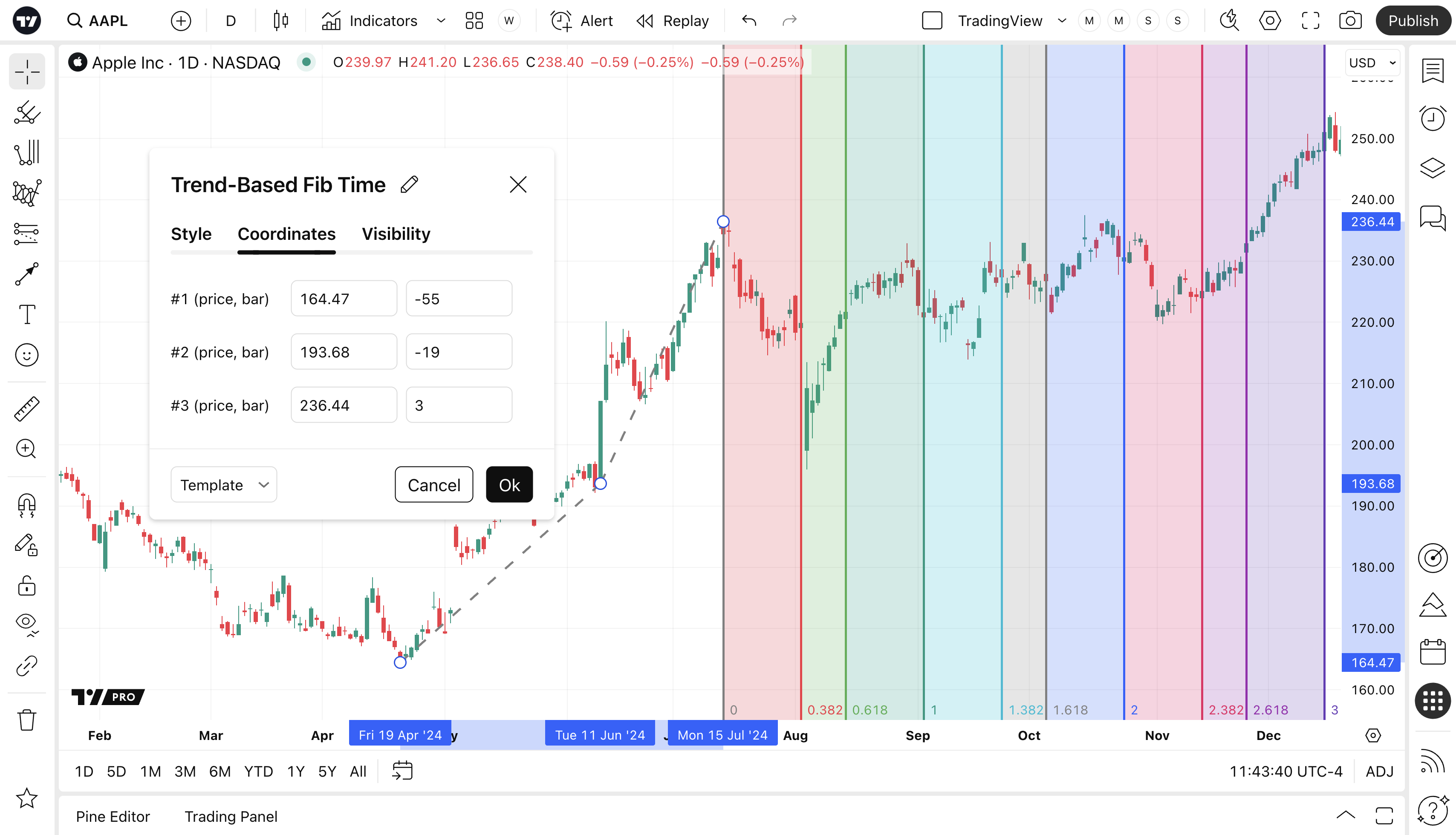Select the Text drawing tool
The image size is (1456, 835).
26,314
